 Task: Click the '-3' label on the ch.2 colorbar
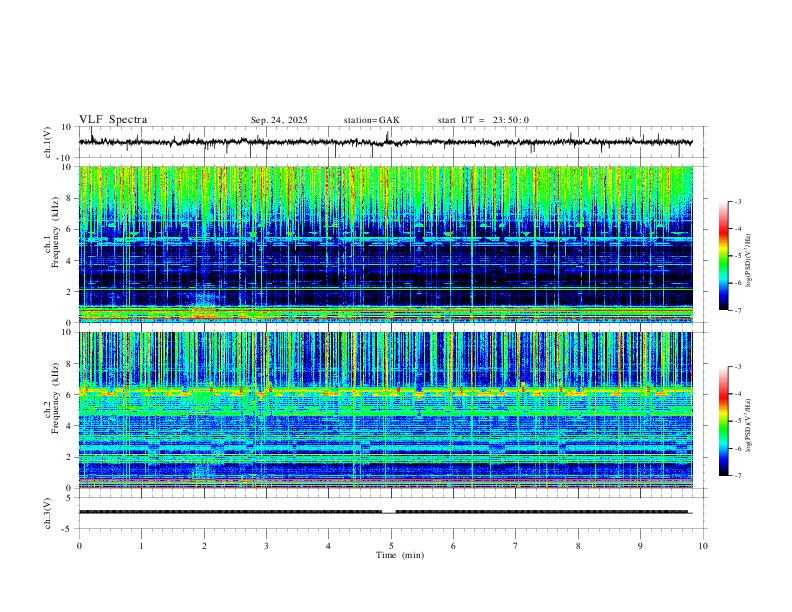737,367
